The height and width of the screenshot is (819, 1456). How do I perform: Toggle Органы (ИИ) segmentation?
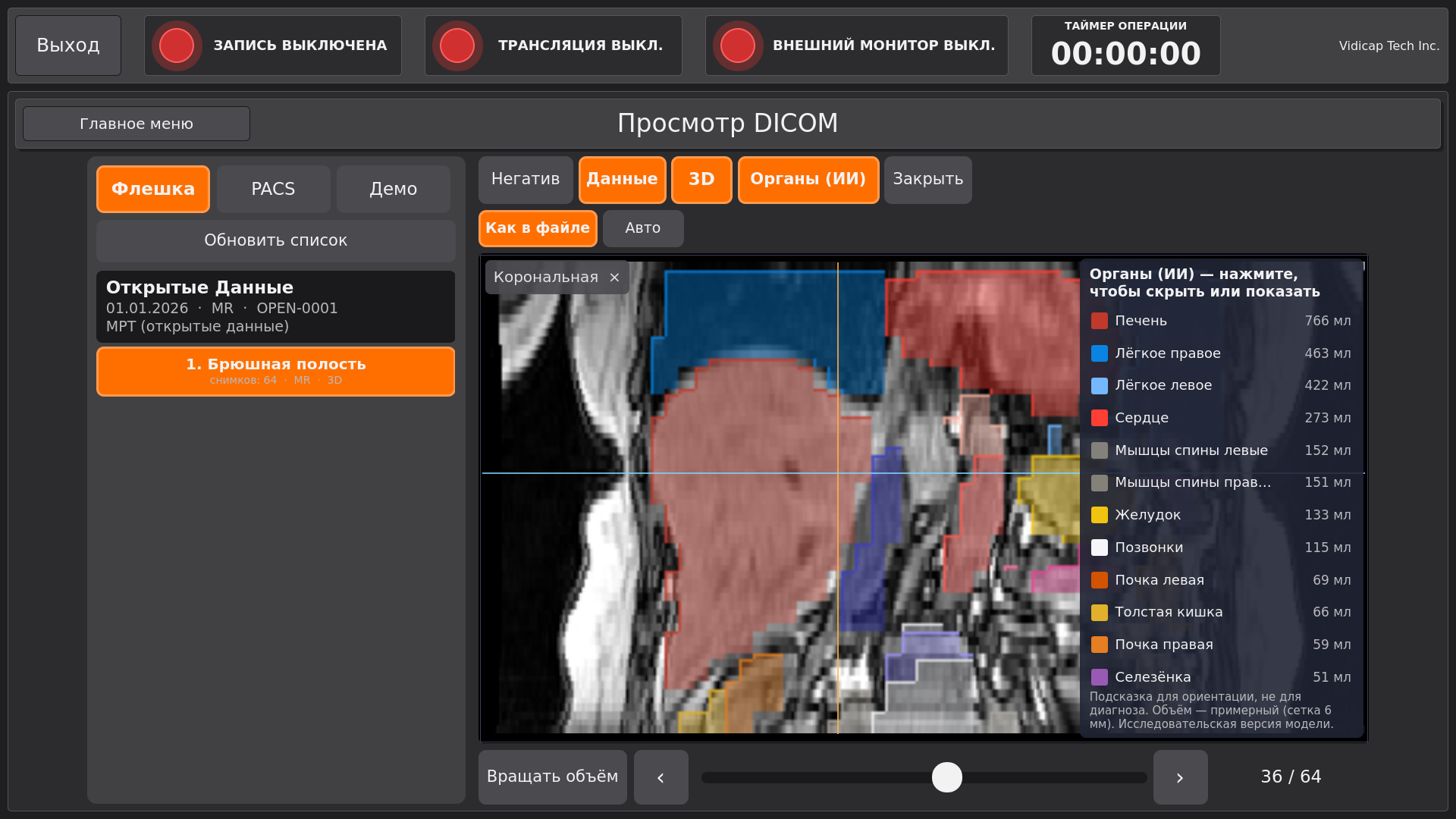pos(808,180)
